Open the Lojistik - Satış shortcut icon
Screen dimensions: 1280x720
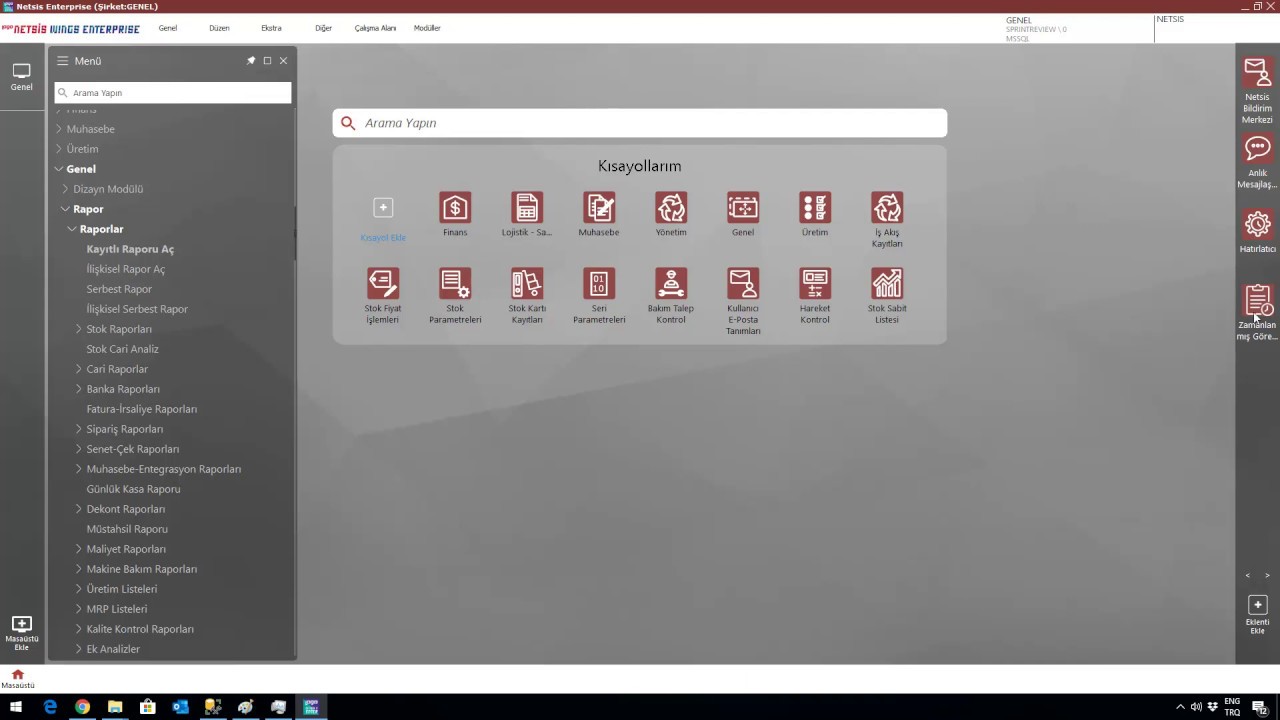(x=527, y=208)
